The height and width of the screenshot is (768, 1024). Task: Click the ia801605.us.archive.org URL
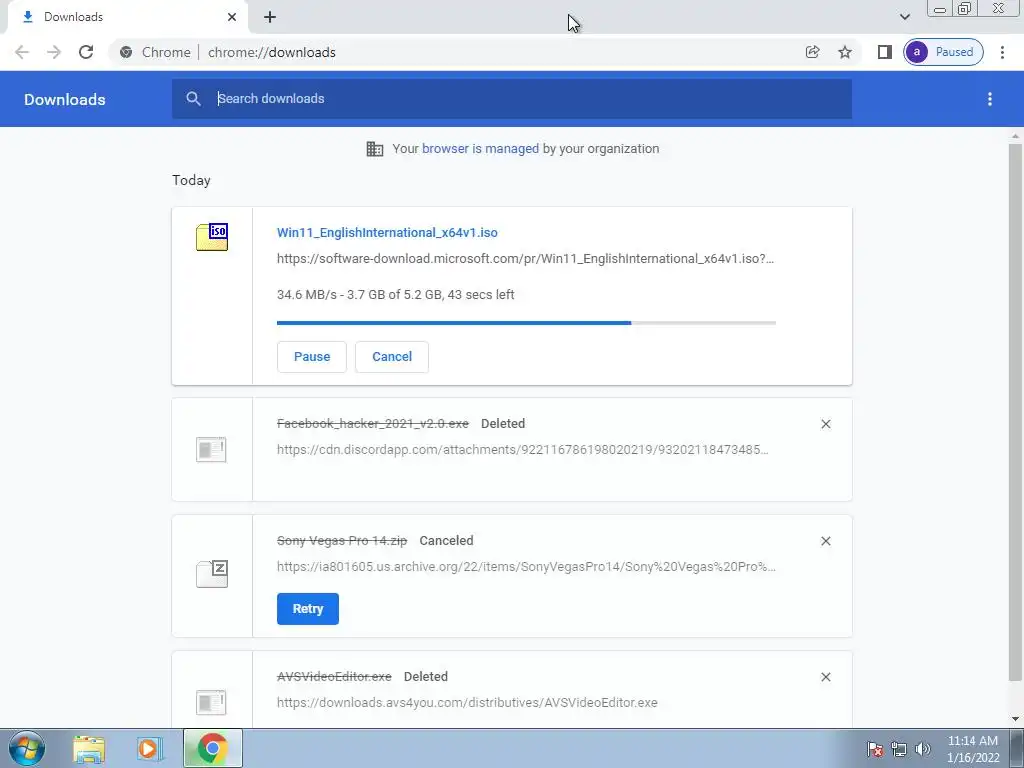(526, 566)
